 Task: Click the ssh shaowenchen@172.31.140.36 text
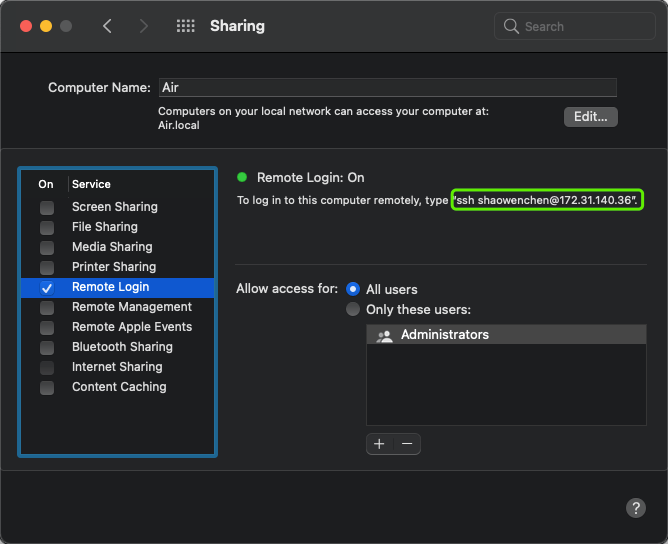click(x=545, y=200)
